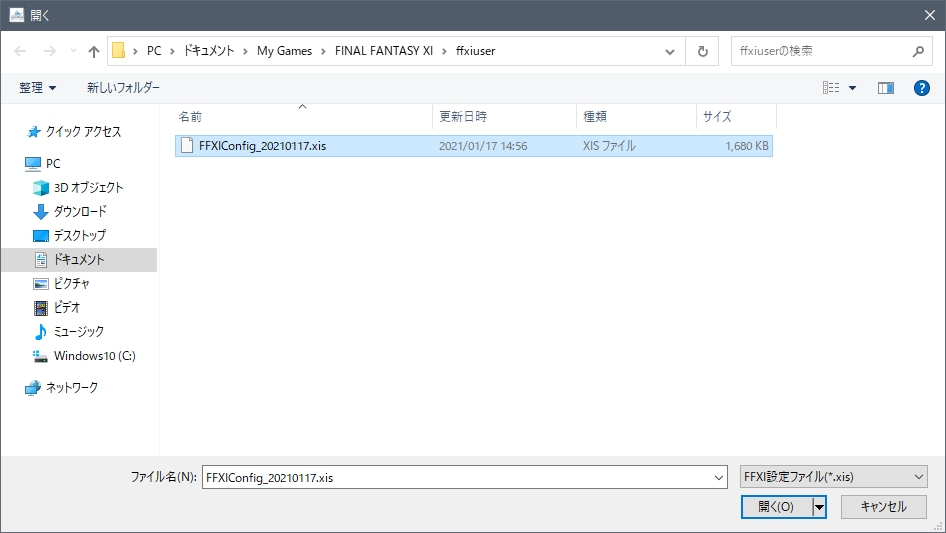Open Windows10 (C:) drive in sidebar
This screenshot has height=533, width=946.
click(x=95, y=356)
